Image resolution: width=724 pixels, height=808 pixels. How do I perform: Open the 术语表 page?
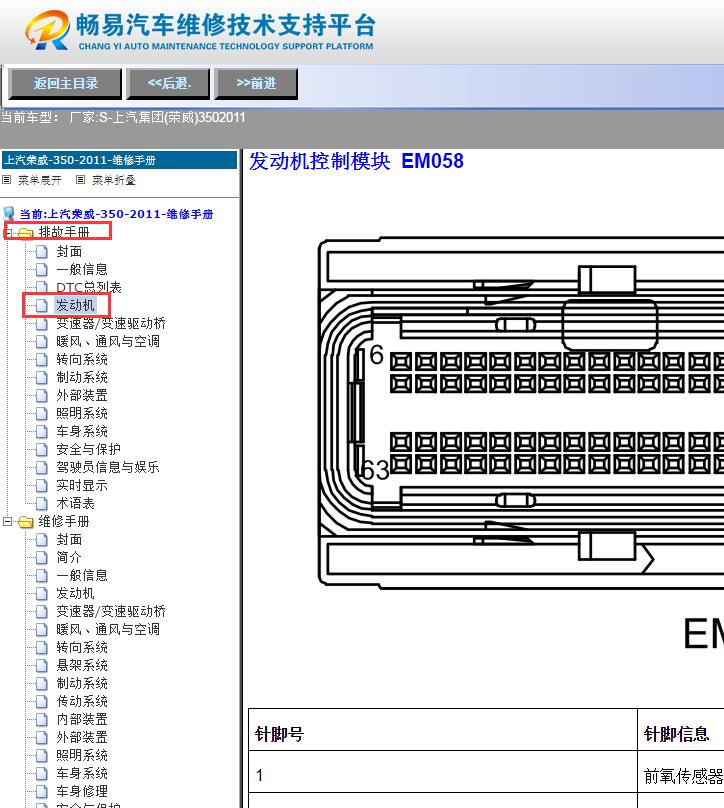click(75, 503)
